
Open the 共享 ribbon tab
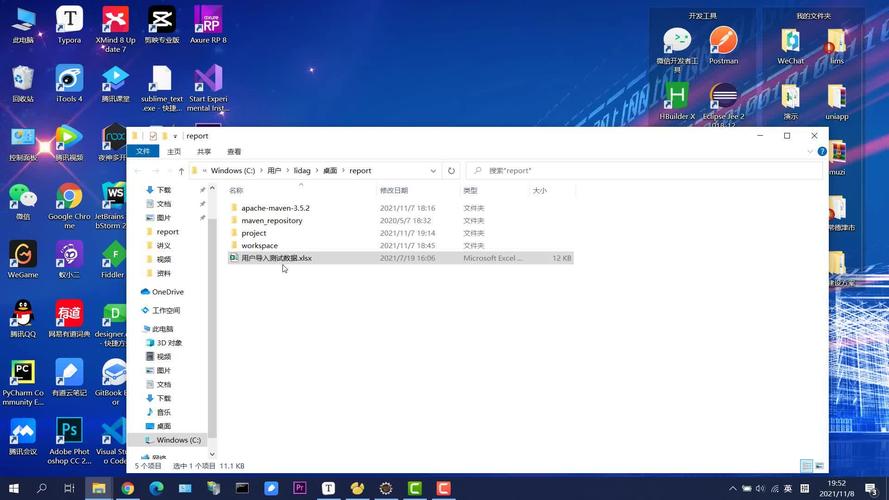(x=204, y=151)
